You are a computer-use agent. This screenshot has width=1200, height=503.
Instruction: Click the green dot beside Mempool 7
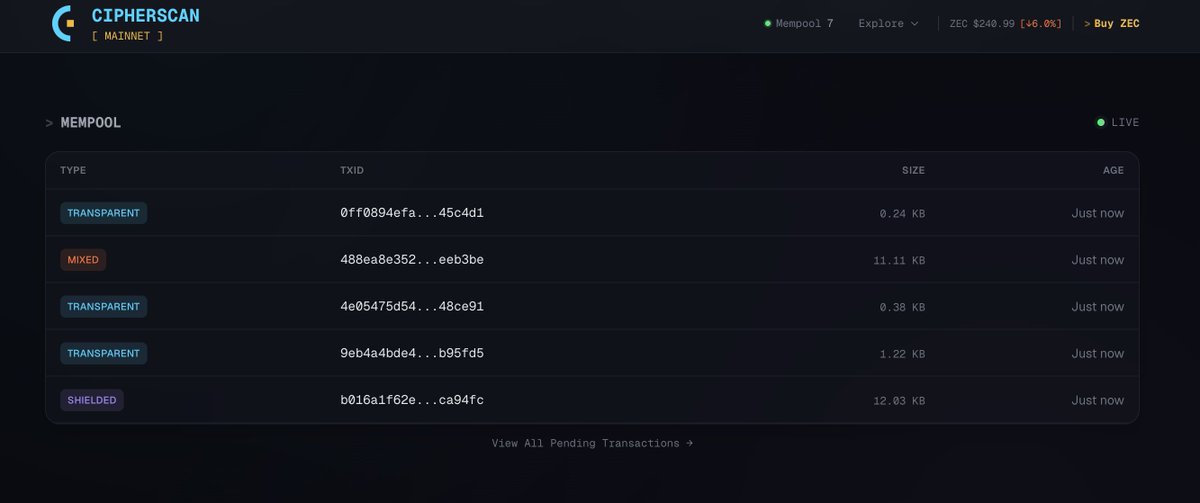[768, 23]
